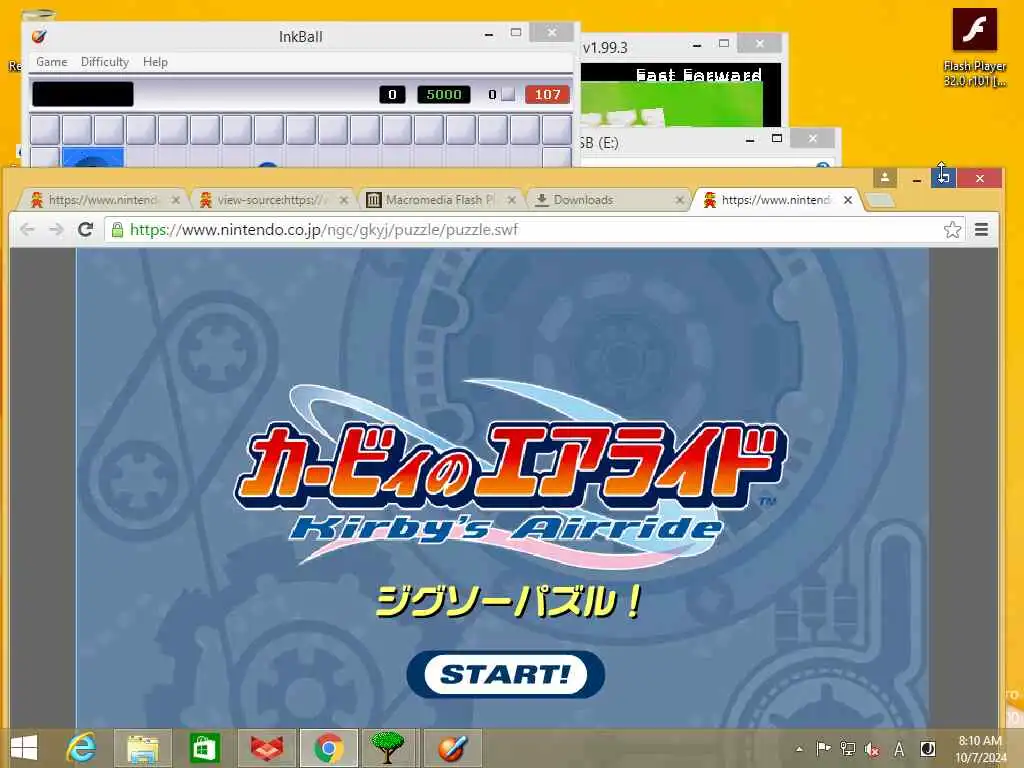1024x768 pixels.
Task: Open the Chrome hamburger menu
Action: (x=981, y=229)
